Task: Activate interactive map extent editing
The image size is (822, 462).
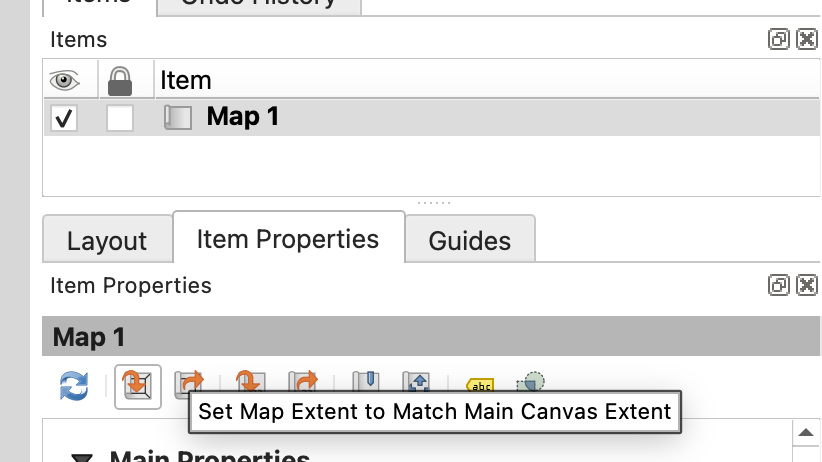Action: click(x=416, y=384)
